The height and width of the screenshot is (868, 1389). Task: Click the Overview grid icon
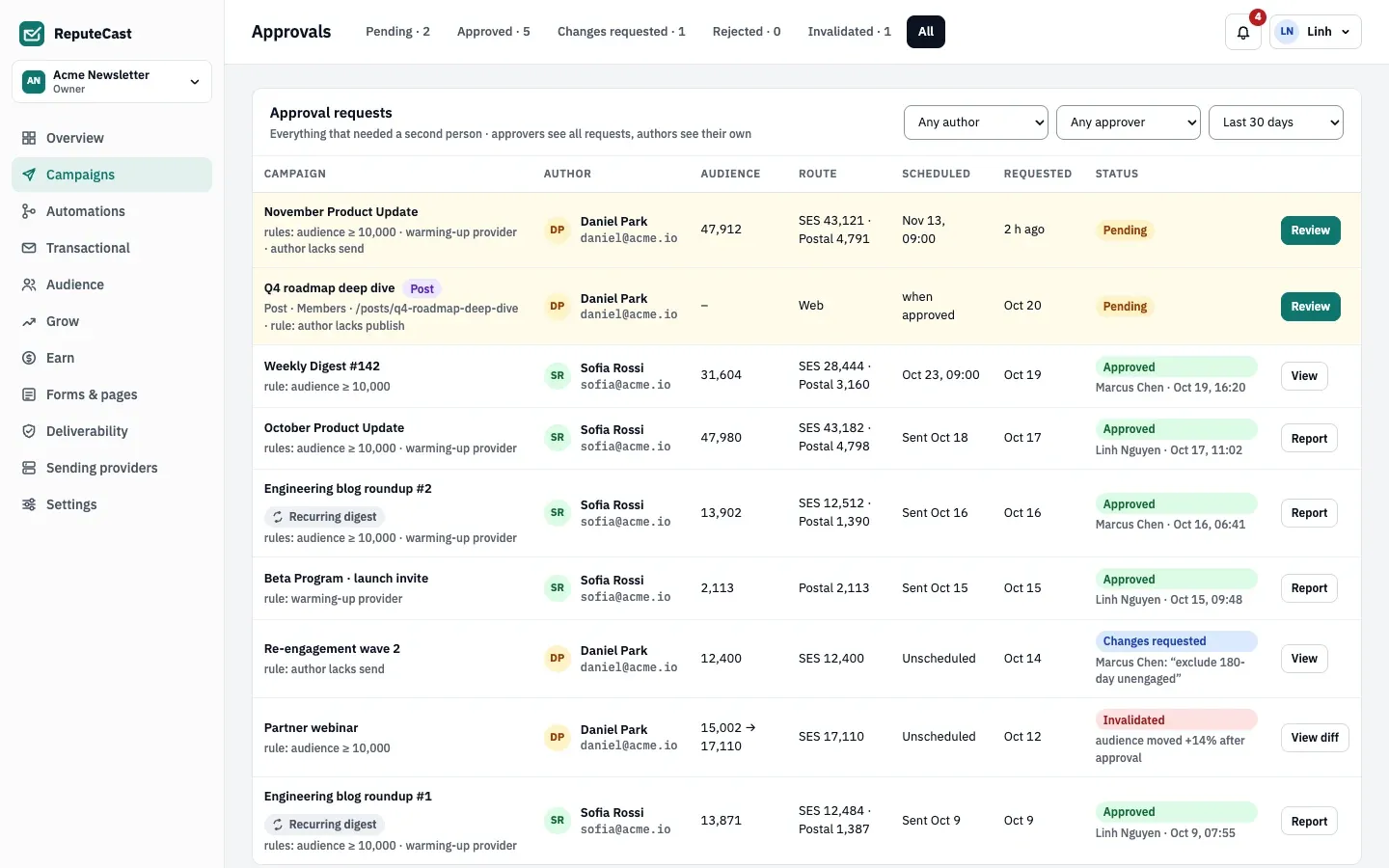[29, 138]
